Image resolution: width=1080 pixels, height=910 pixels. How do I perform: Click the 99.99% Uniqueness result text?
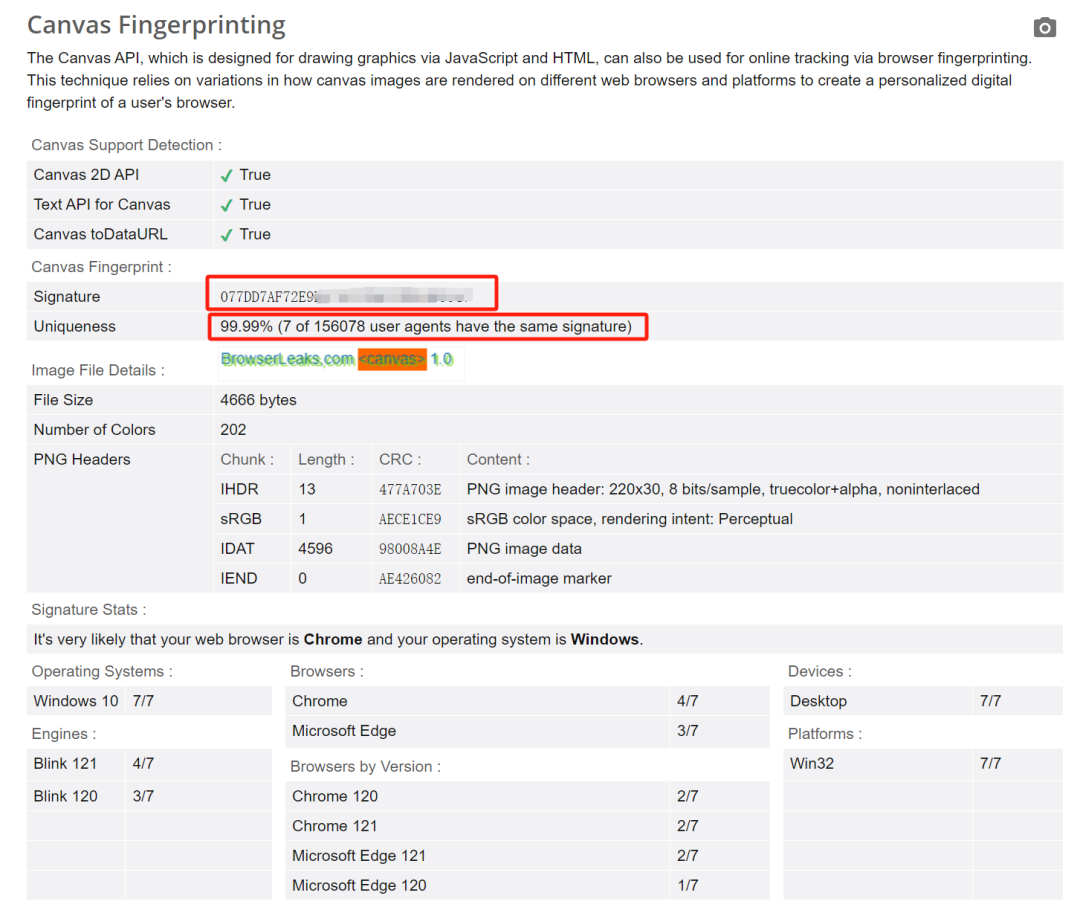pyautogui.click(x=426, y=327)
